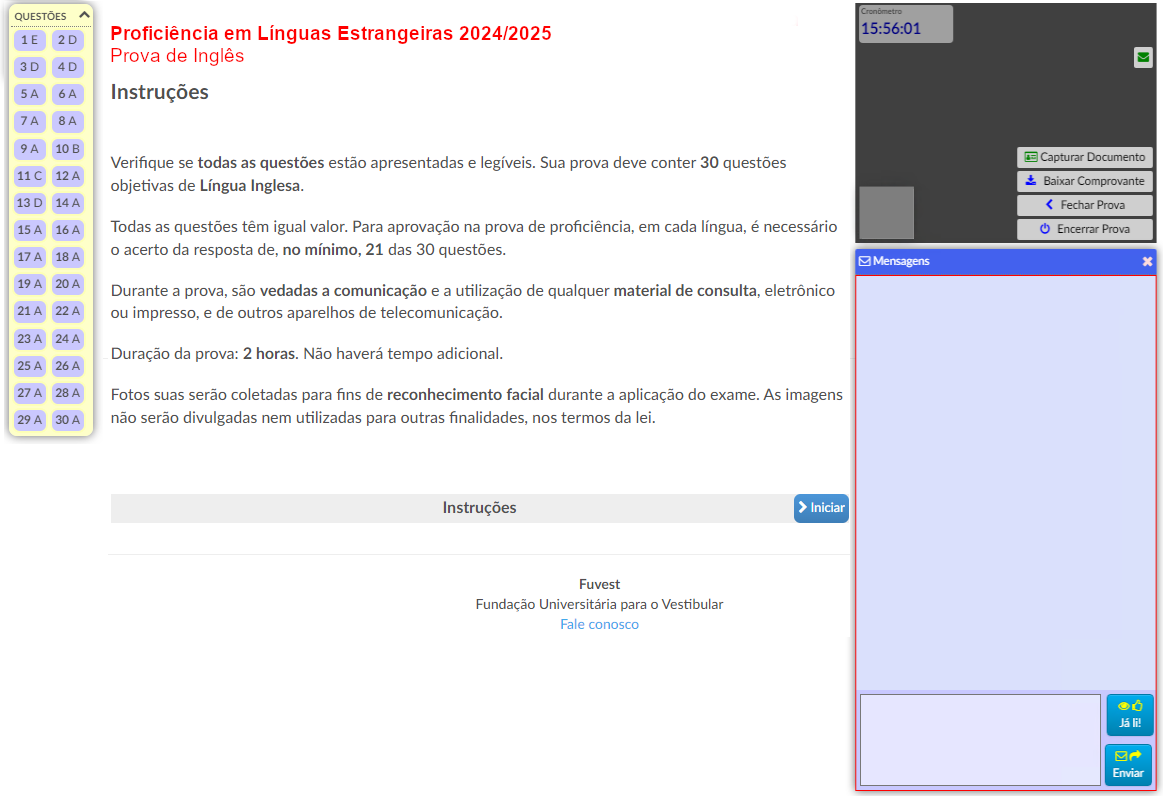Click the Cronômetro timer display
Screen dimensions: 1163x796
click(905, 25)
